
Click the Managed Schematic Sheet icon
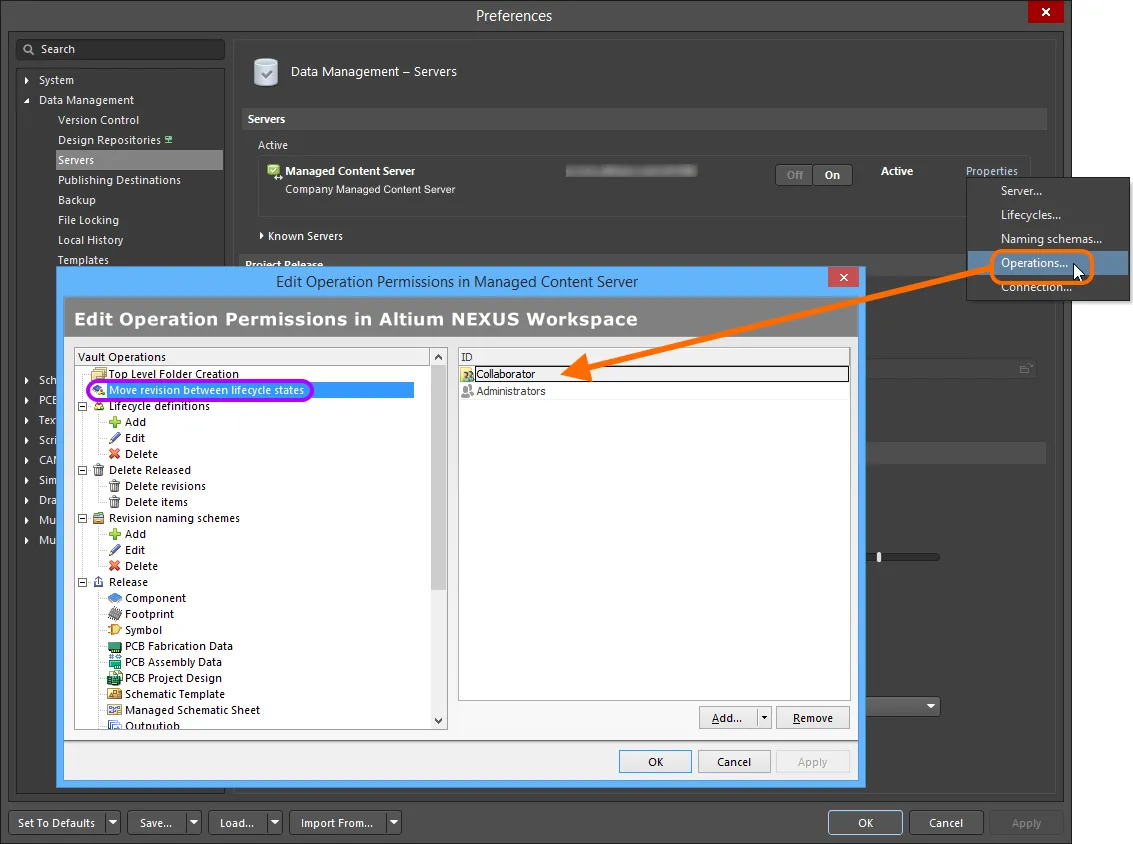(115, 710)
